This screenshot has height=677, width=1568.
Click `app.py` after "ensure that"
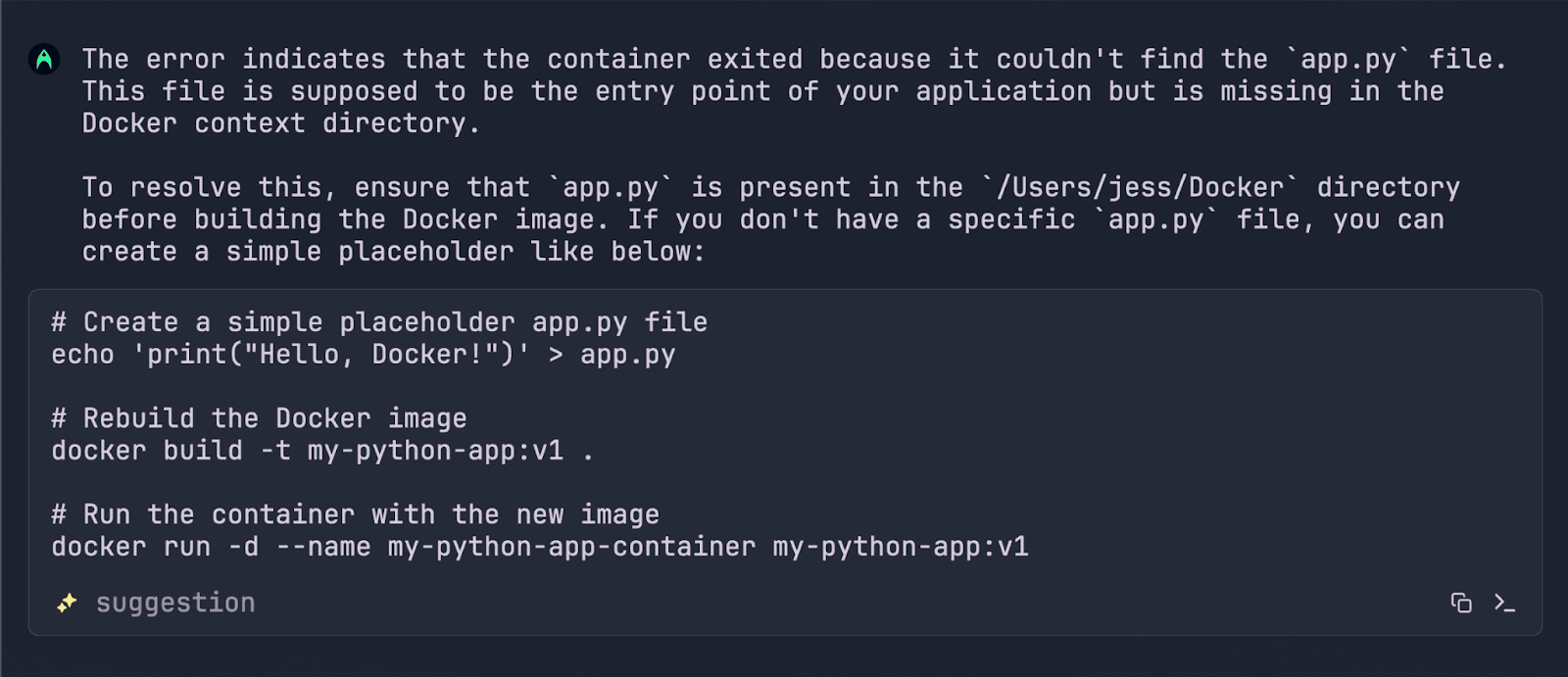611,187
